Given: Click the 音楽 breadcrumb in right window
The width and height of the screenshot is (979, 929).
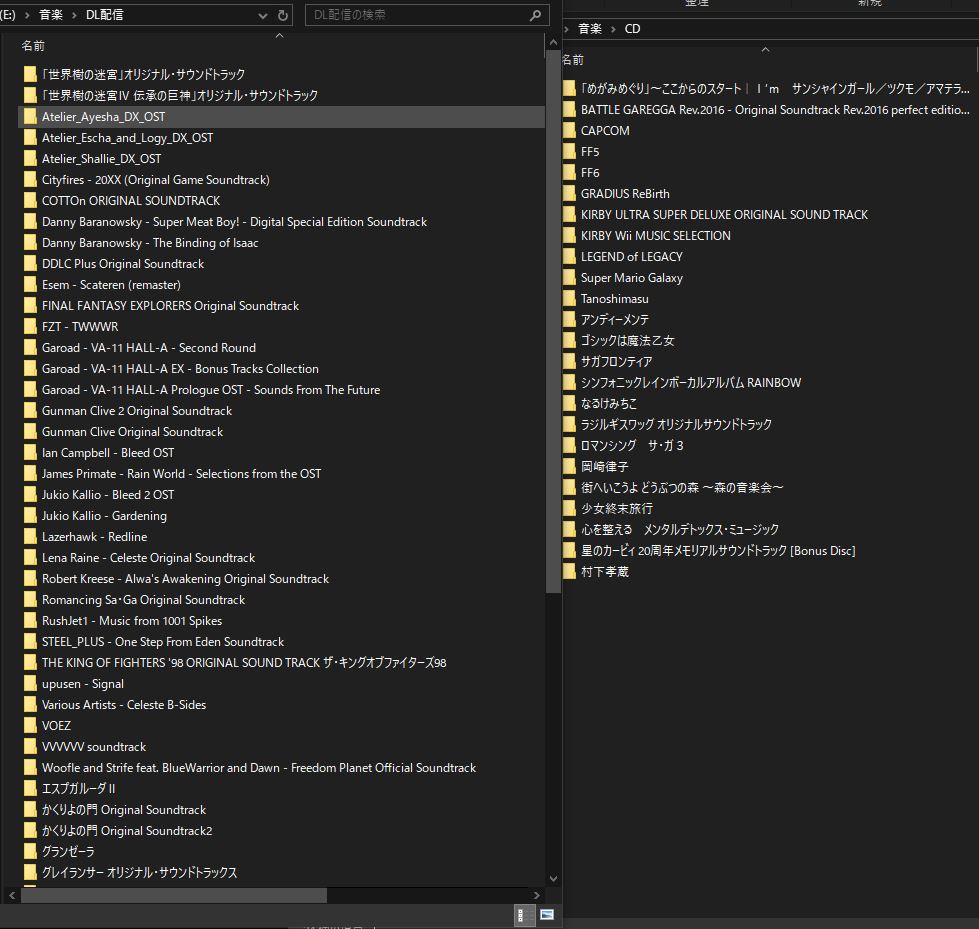Looking at the screenshot, I should [x=590, y=29].
